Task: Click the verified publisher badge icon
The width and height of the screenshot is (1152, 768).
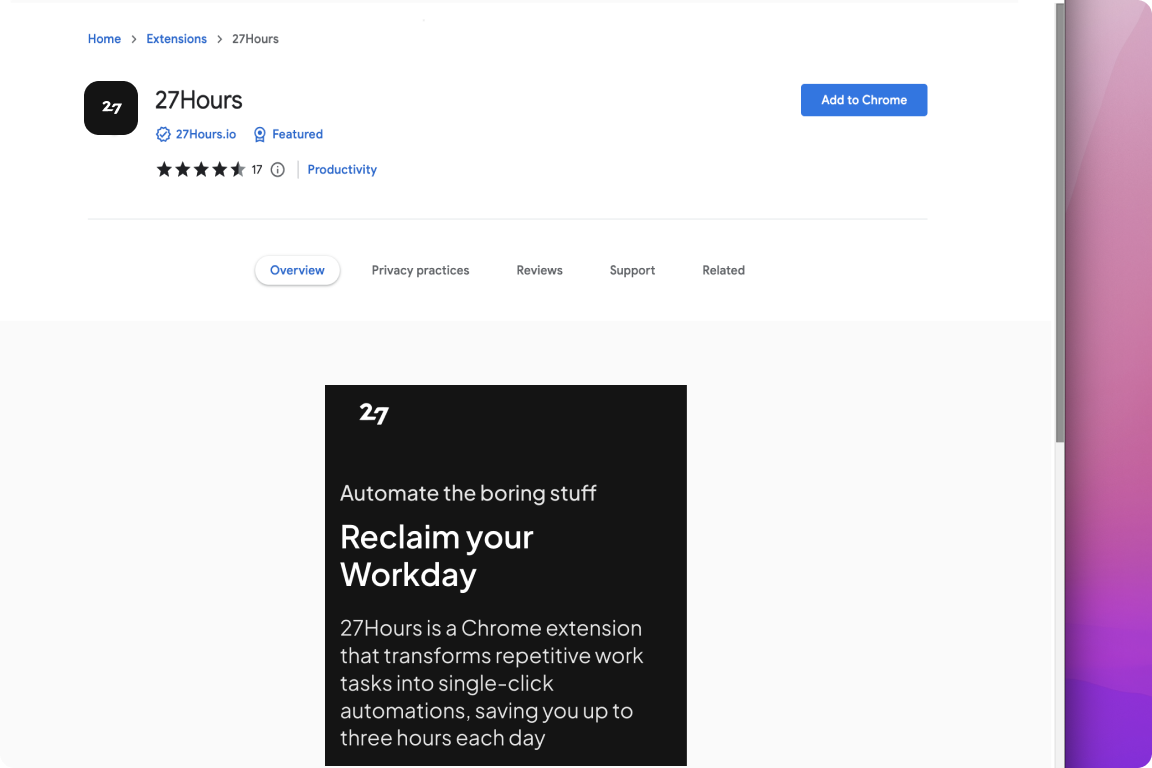Action: click(163, 134)
